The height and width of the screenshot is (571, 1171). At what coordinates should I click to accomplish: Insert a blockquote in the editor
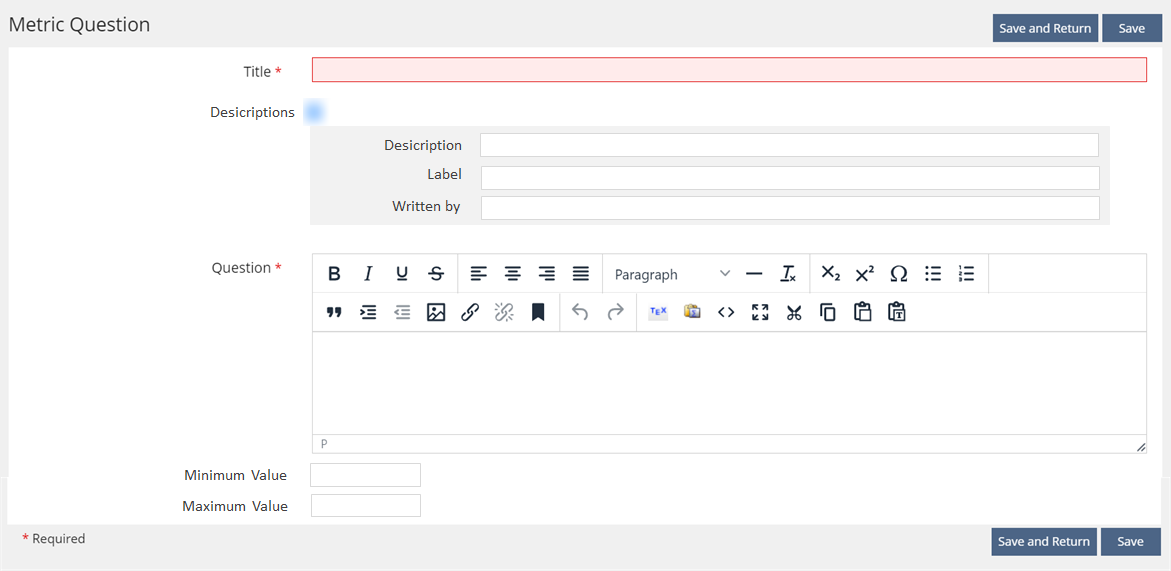334,313
